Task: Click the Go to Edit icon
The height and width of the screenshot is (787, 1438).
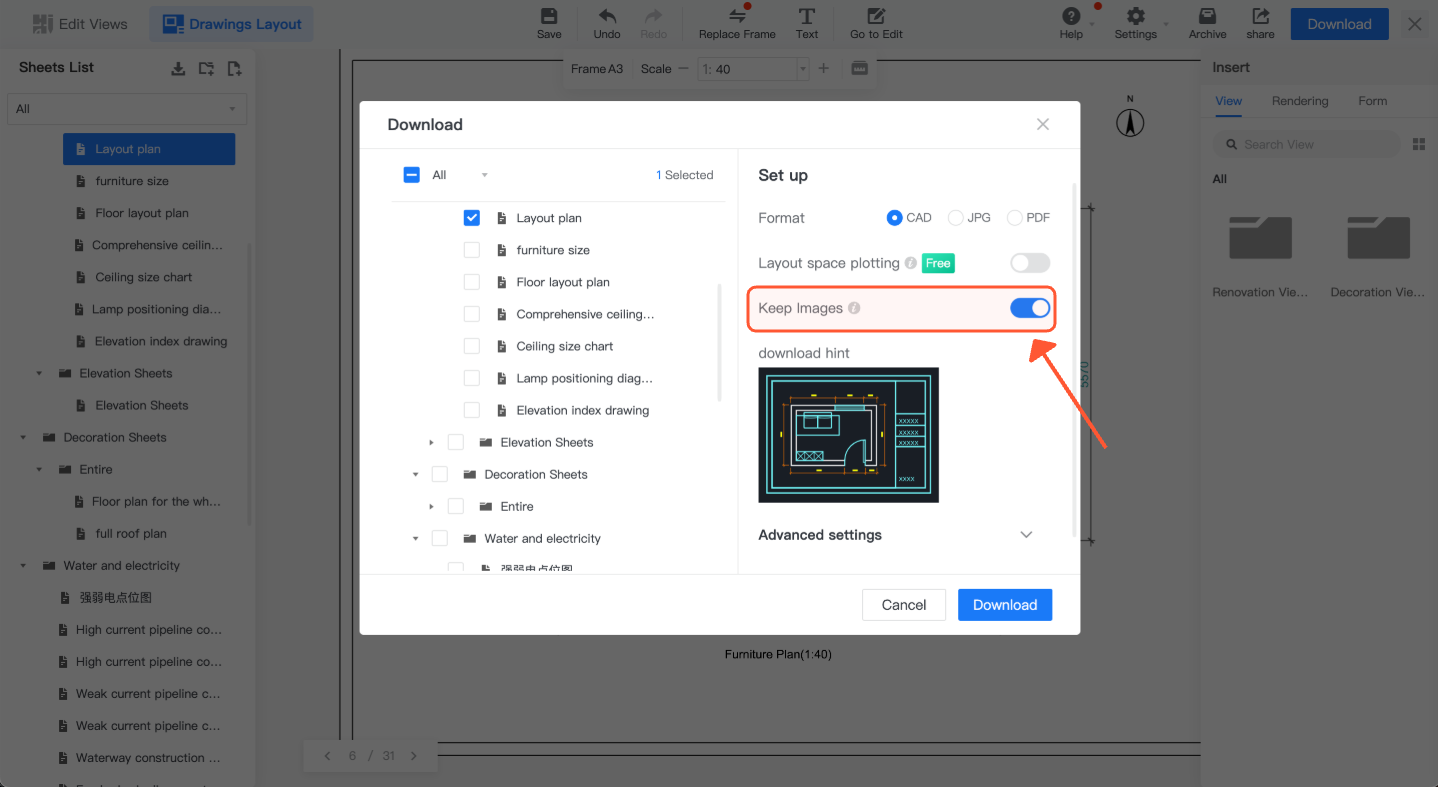Action: click(x=876, y=17)
